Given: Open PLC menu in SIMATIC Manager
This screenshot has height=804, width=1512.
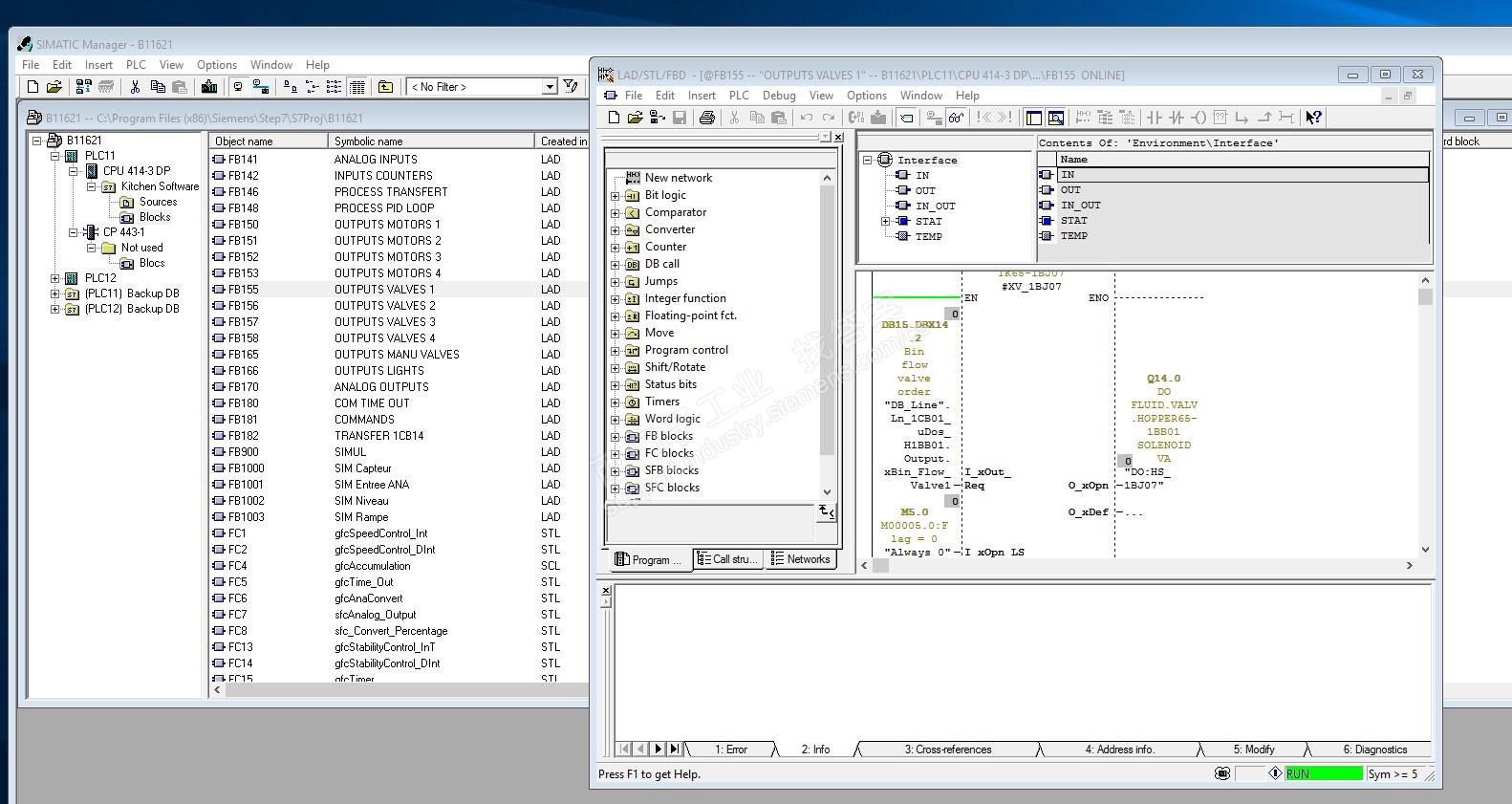Looking at the screenshot, I should 136,65.
